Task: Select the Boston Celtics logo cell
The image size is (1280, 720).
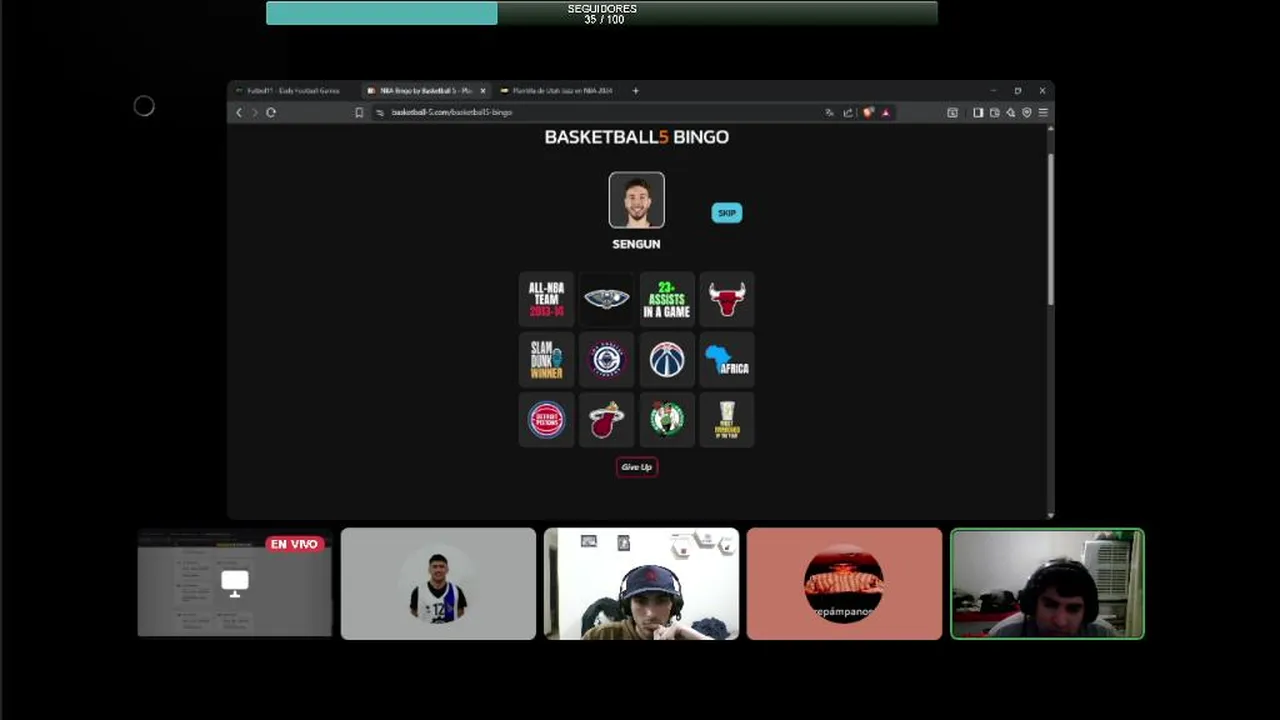Action: coord(667,419)
